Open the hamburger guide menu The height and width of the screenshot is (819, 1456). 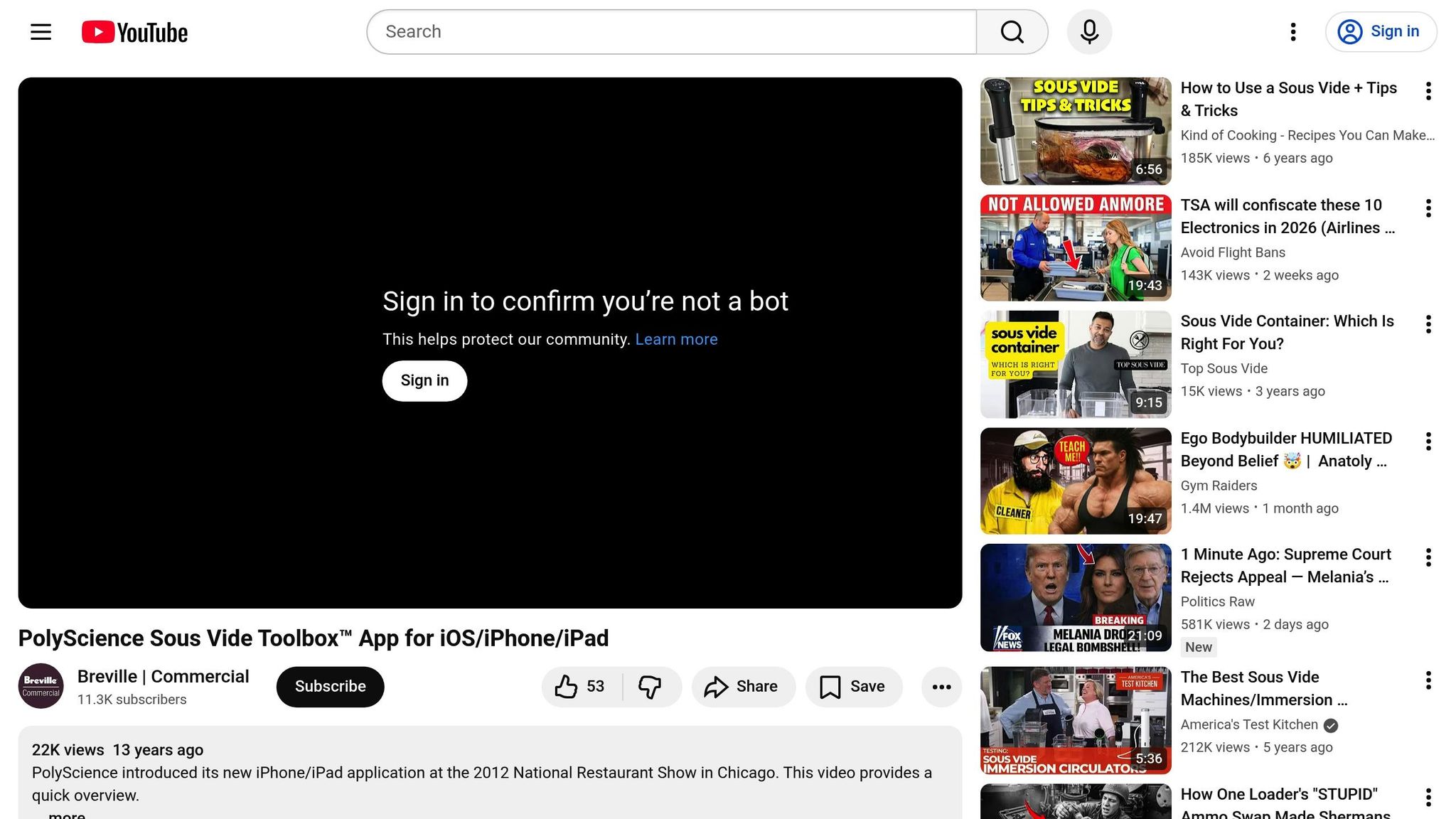(41, 32)
